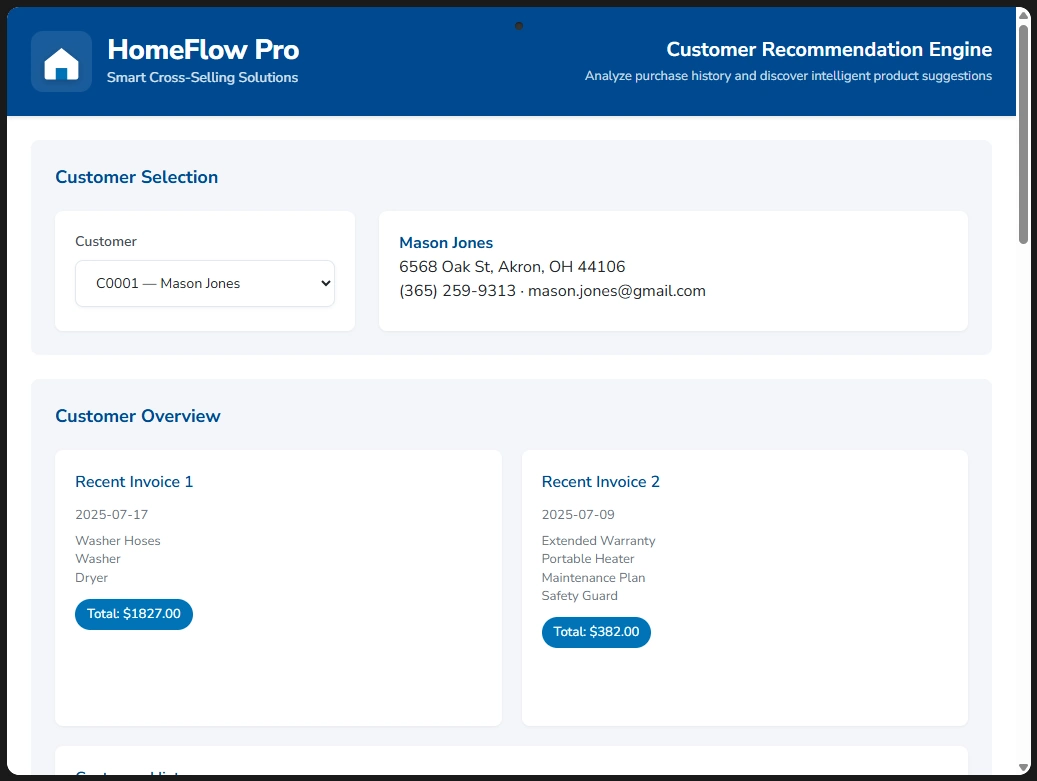Viewport: 1037px width, 781px height.
Task: Select the Recent Invoice 2 title
Action: (600, 482)
